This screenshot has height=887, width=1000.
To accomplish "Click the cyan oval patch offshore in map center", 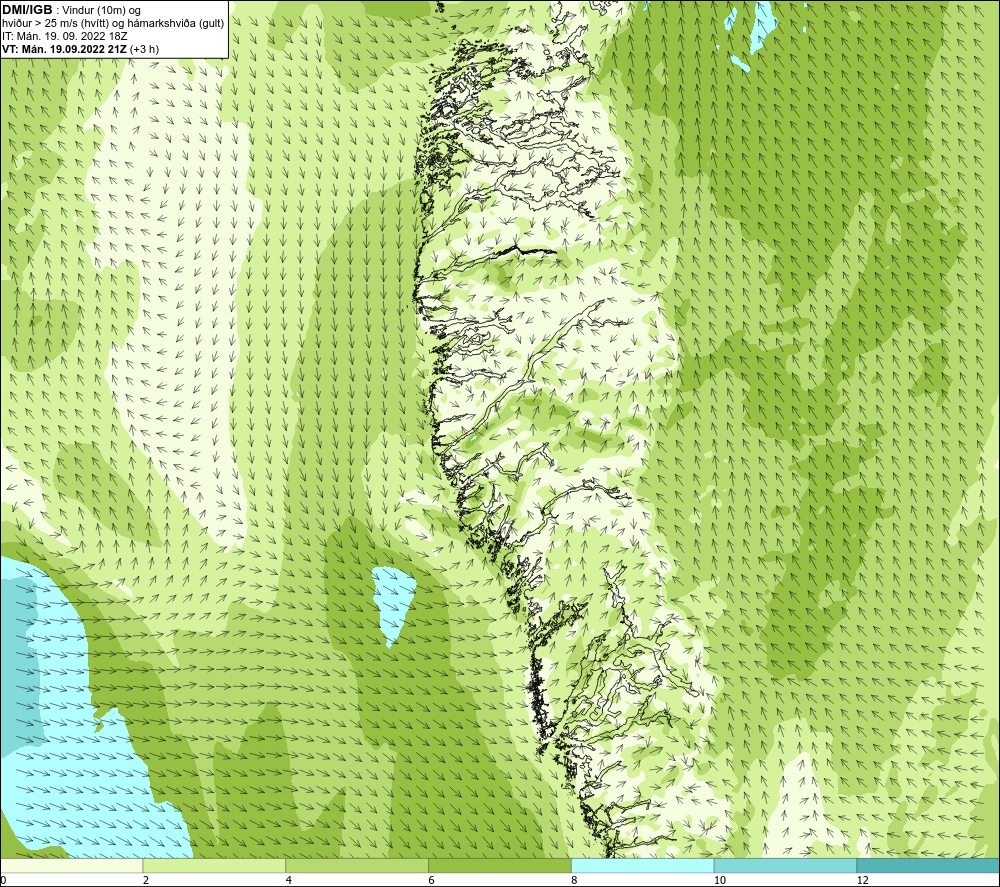I will (x=392, y=604).
